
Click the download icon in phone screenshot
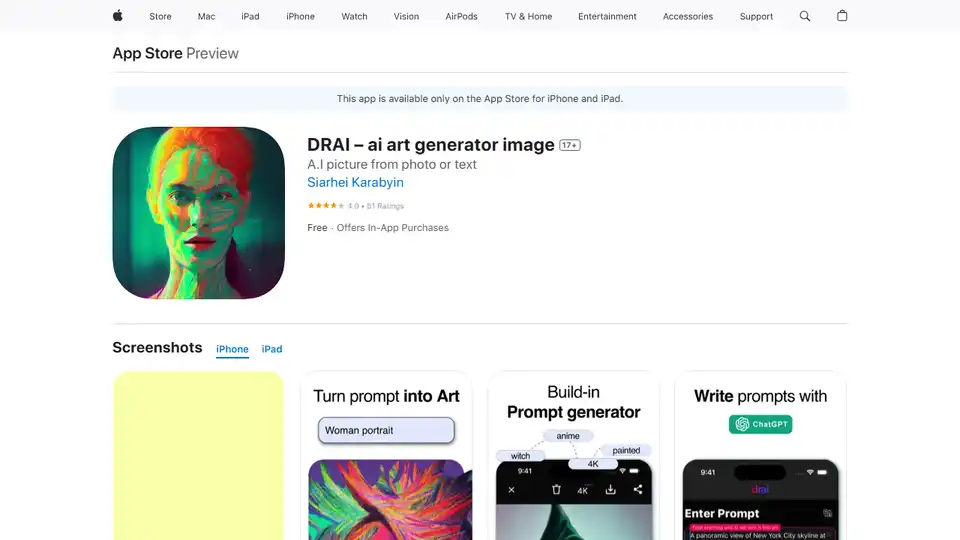(610, 489)
